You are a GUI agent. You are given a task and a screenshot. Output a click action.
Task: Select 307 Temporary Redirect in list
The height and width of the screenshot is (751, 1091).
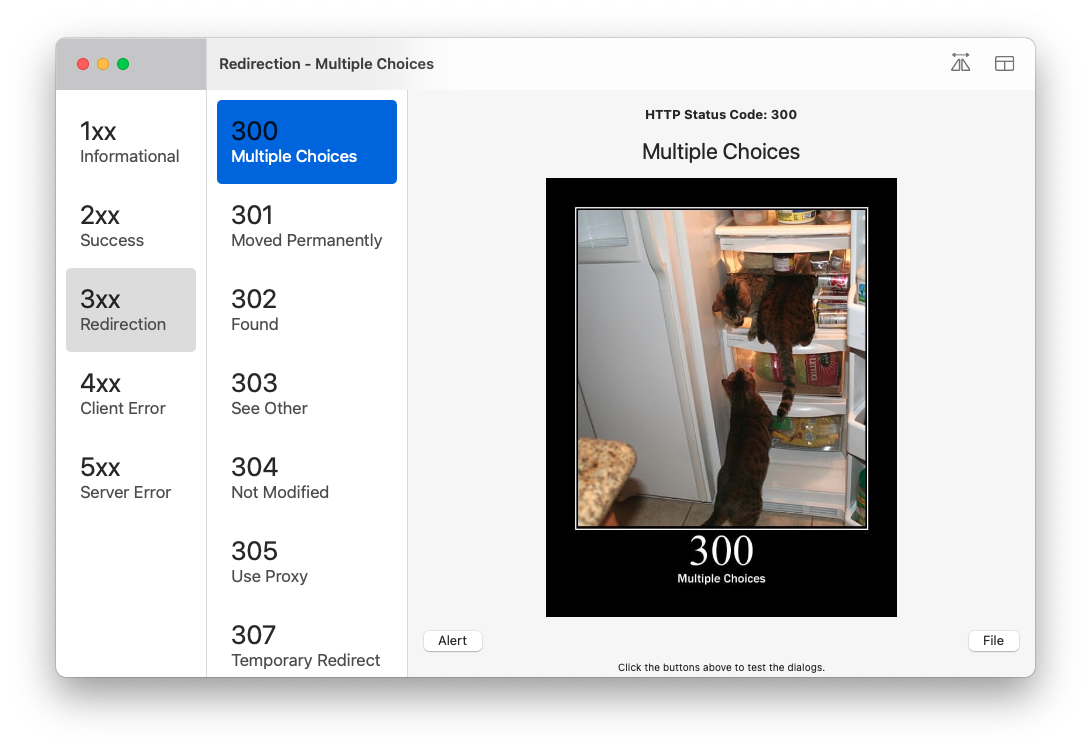307,646
